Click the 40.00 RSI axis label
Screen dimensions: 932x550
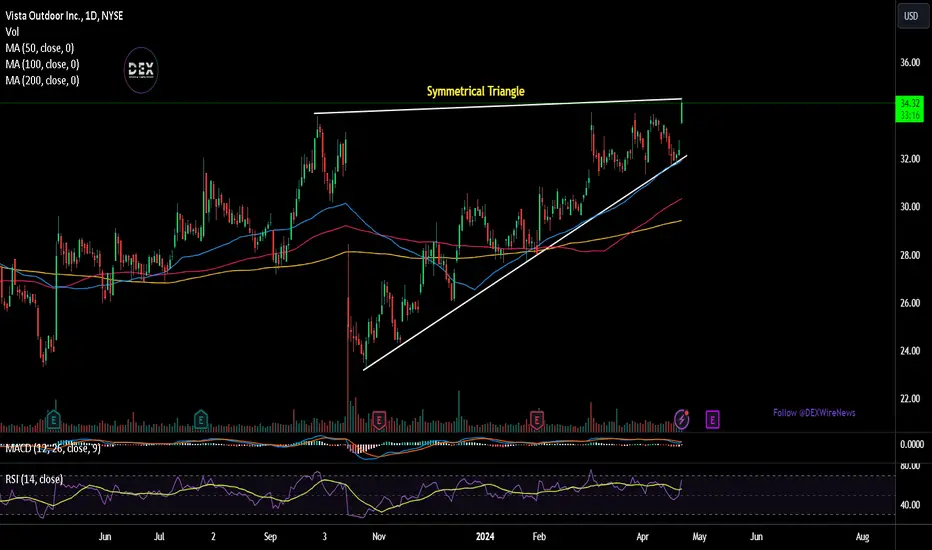pyautogui.click(x=910, y=505)
